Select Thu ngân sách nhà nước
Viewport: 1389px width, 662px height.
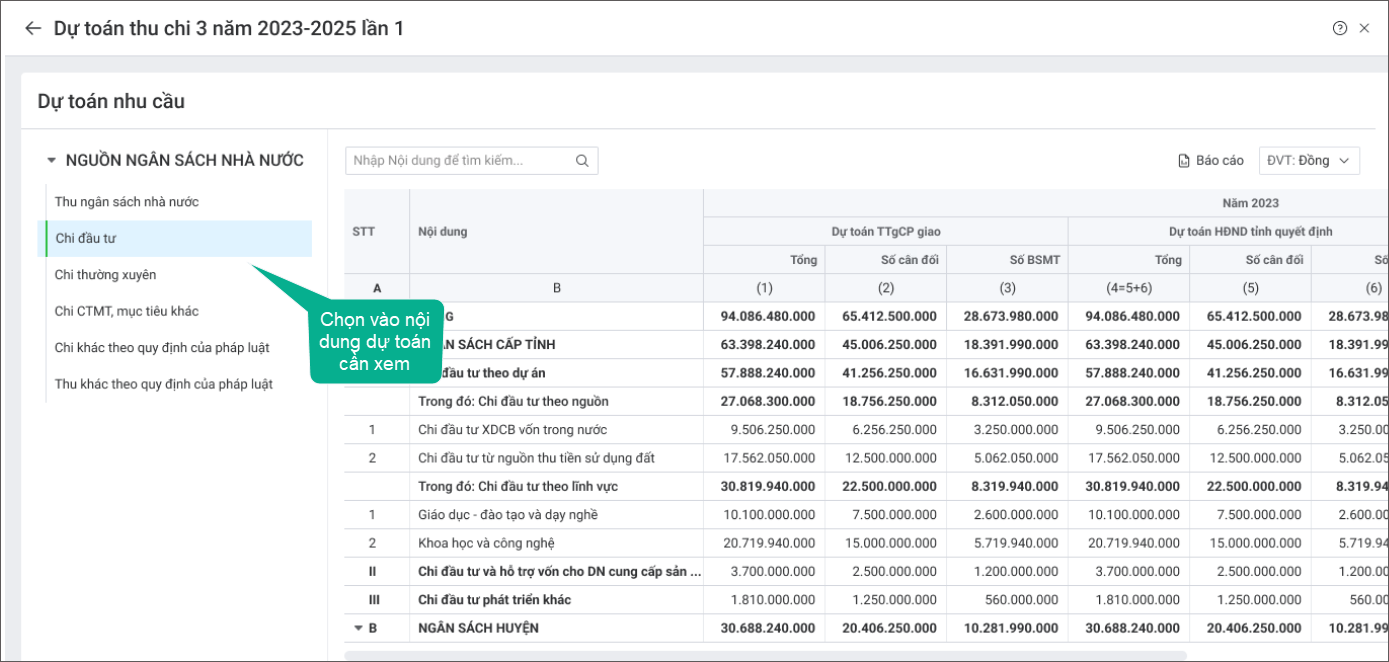pos(127,202)
